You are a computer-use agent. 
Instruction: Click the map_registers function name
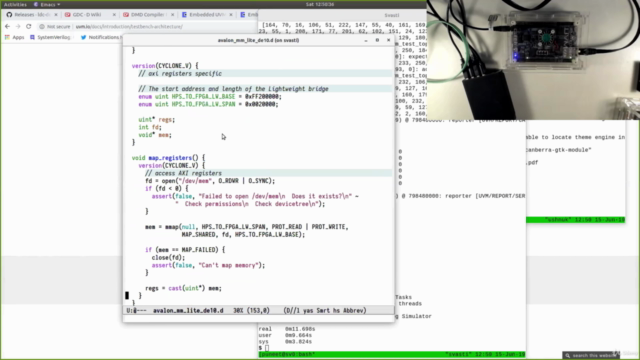pos(170,158)
